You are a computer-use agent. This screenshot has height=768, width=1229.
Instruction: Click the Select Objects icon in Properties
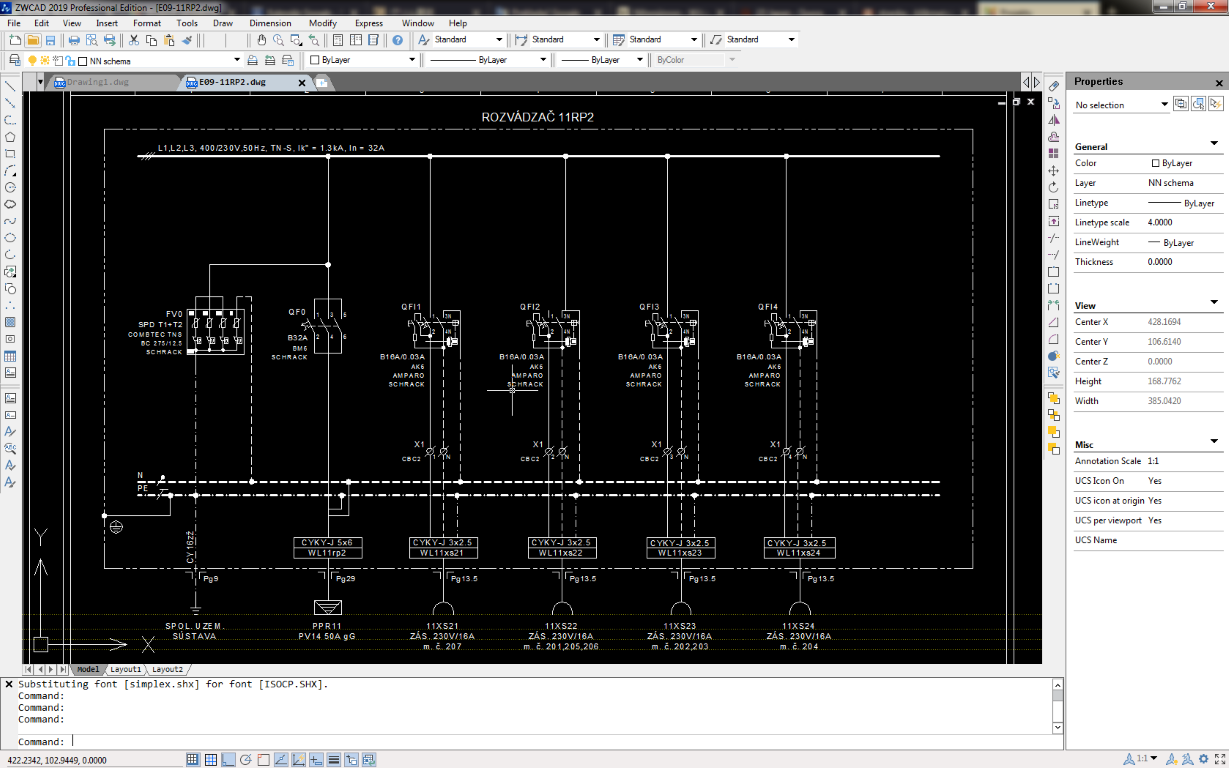point(1198,104)
